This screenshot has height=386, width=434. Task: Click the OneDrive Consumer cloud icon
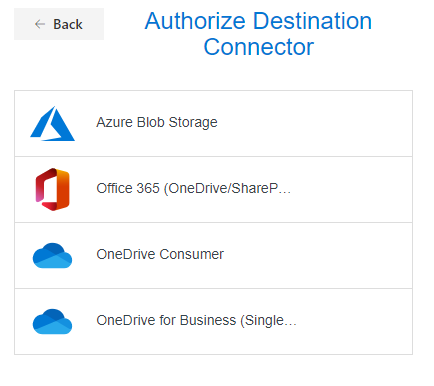click(52, 255)
